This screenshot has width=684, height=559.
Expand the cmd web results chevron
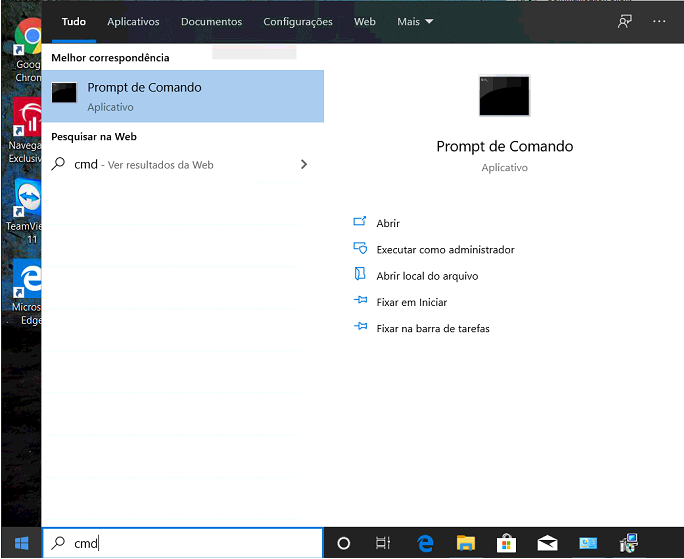click(304, 165)
